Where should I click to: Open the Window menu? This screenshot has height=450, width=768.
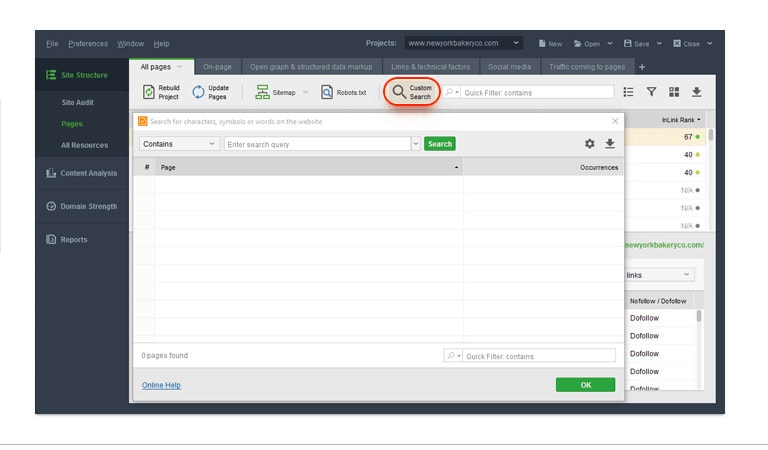coord(130,44)
